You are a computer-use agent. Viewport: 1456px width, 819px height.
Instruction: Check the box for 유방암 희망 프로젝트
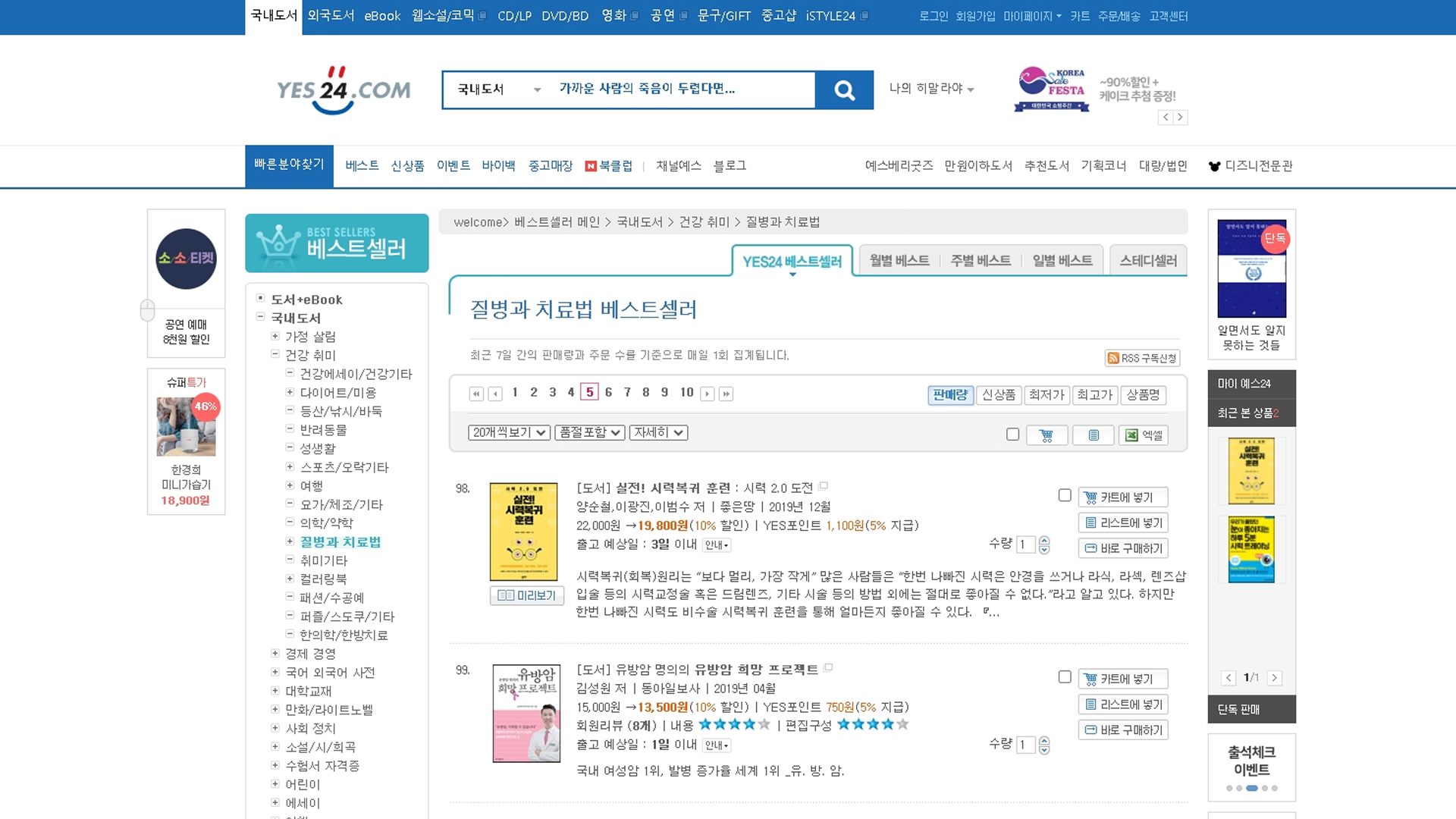point(1065,676)
